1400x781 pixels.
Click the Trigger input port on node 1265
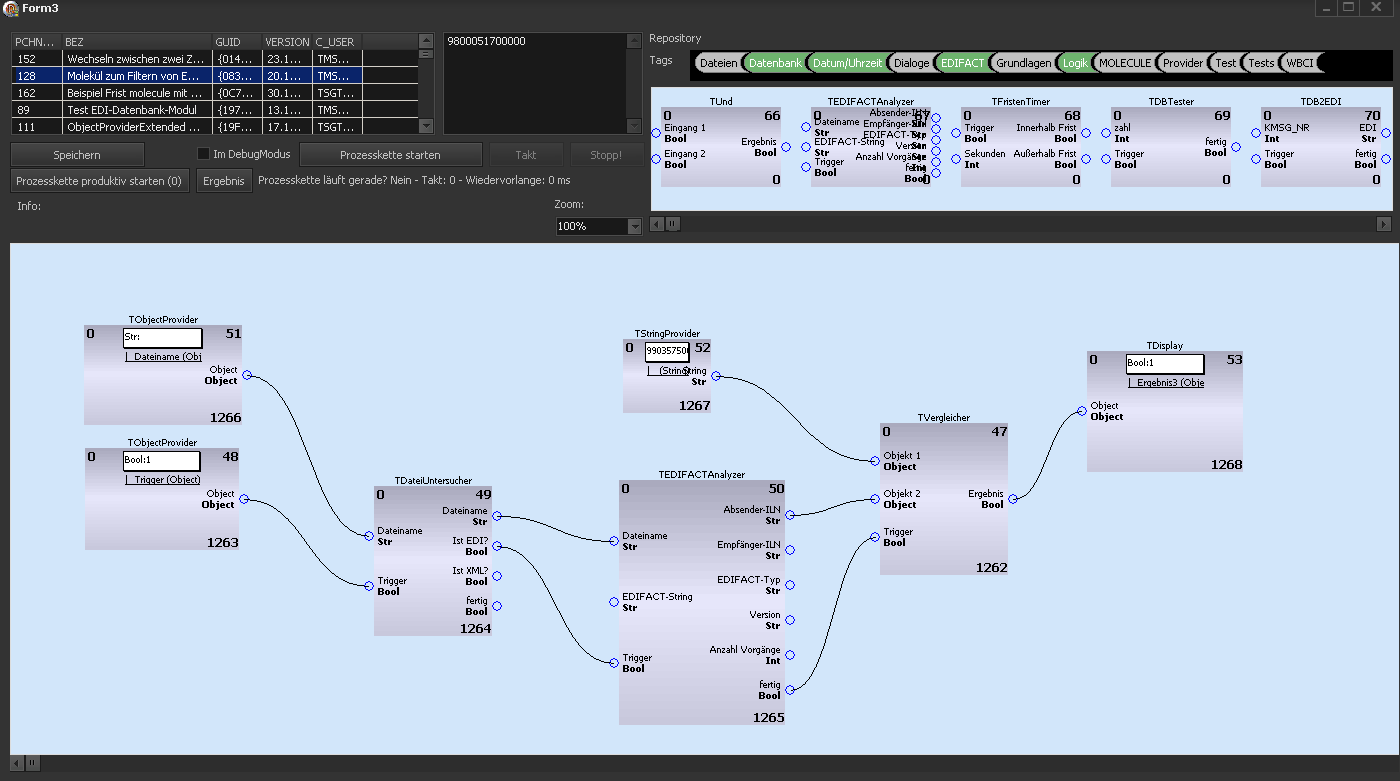(x=614, y=662)
